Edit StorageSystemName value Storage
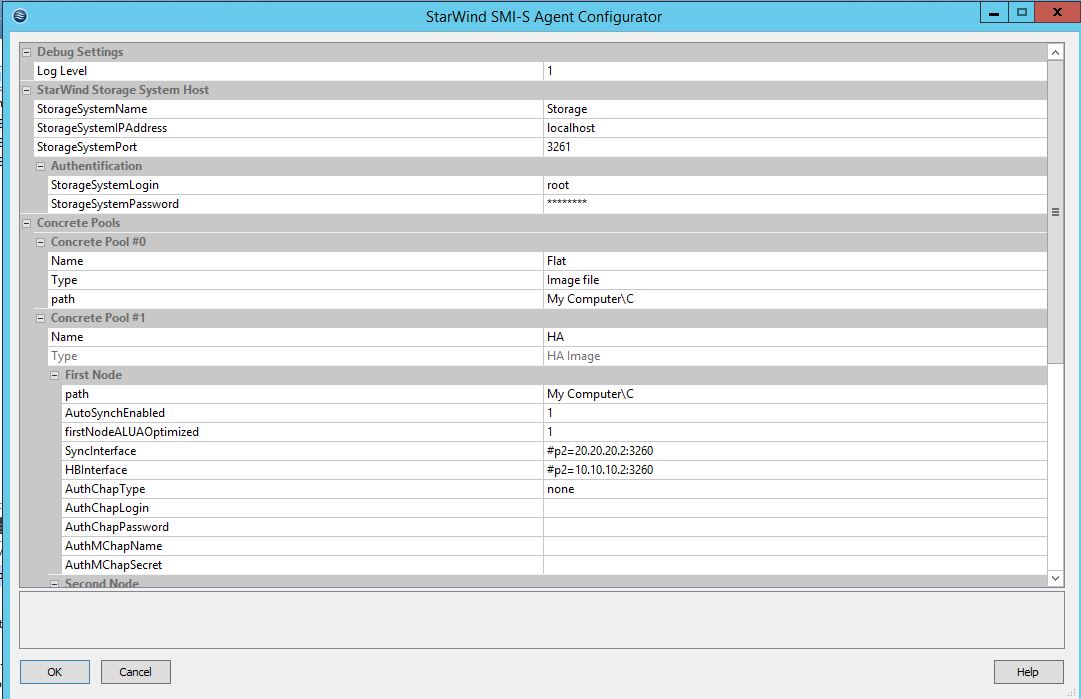 795,109
